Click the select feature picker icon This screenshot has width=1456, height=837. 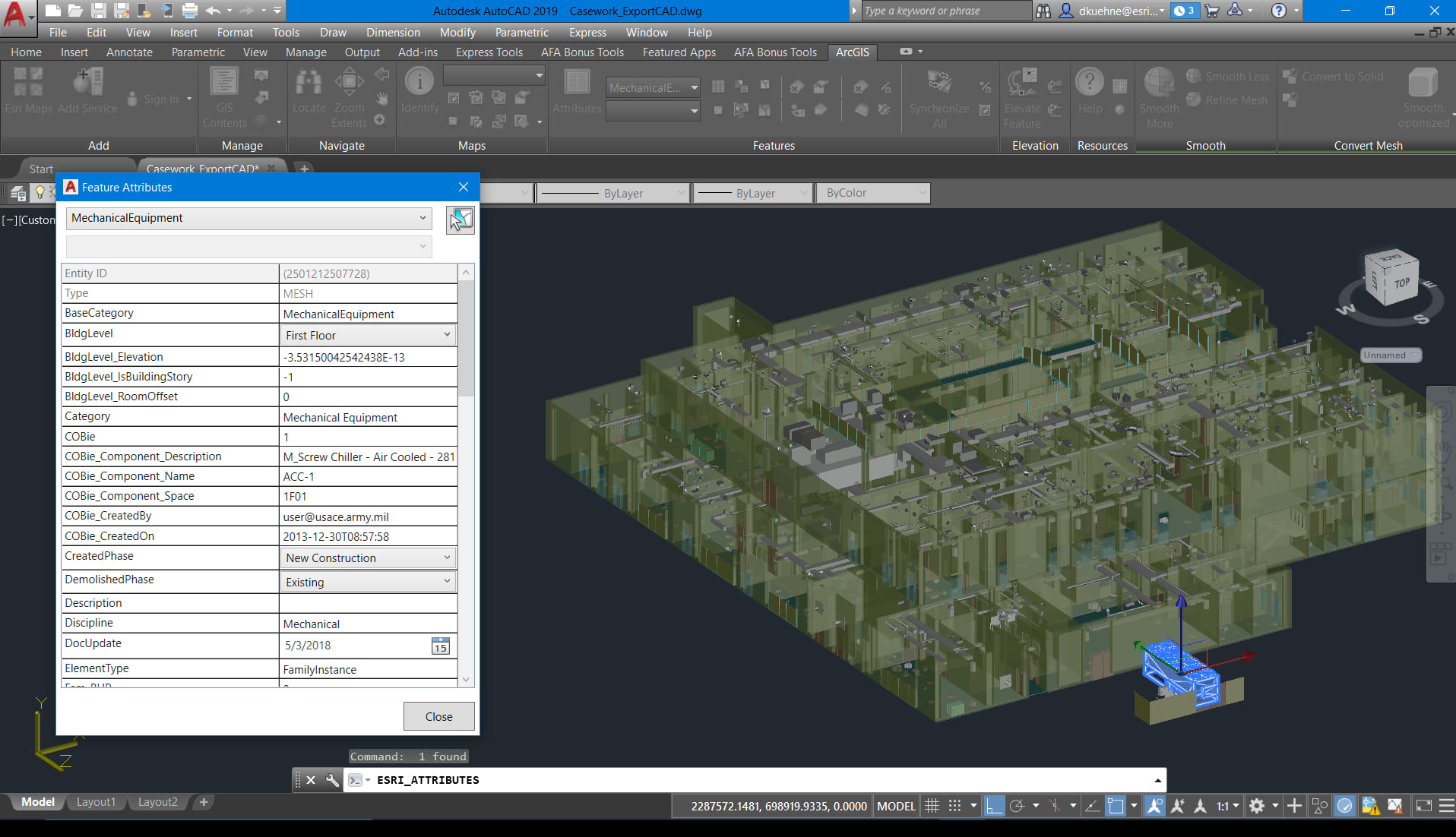(x=460, y=220)
